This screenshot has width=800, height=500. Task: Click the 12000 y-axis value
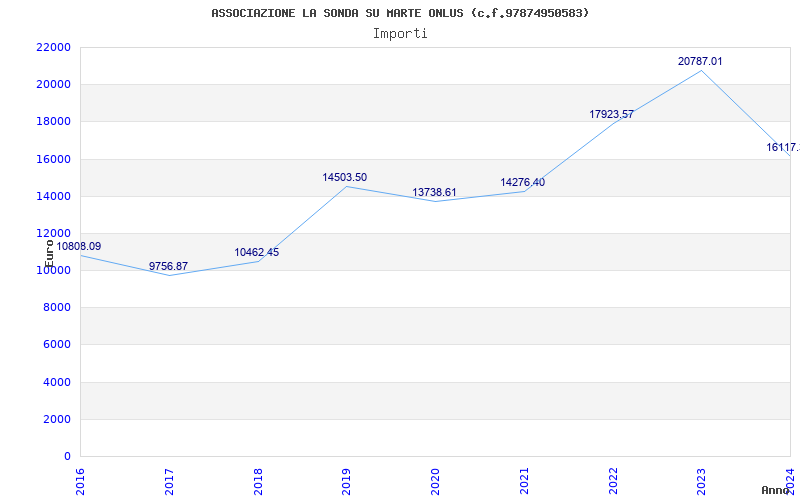tap(54, 233)
